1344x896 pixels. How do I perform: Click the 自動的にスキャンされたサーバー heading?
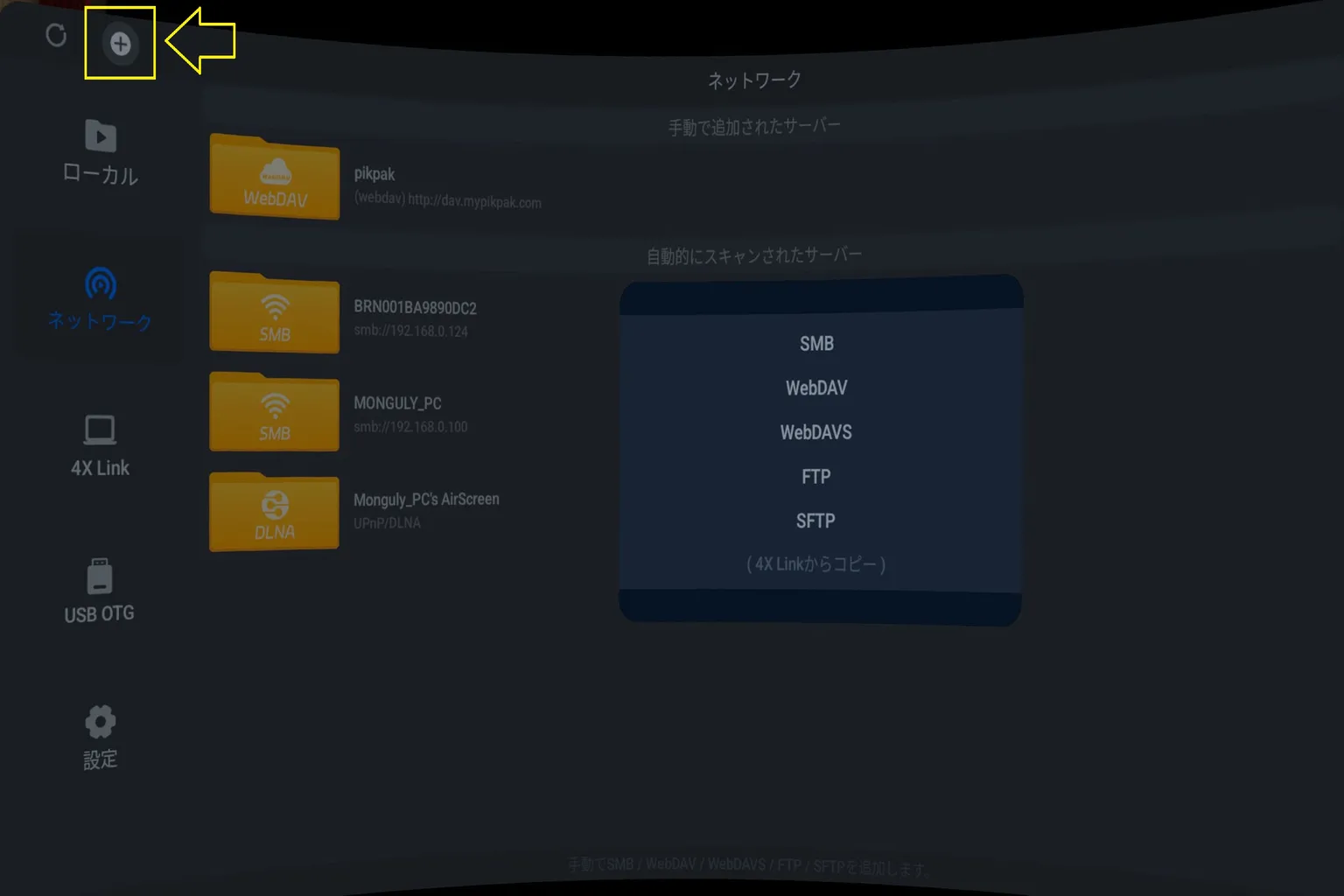[754, 255]
